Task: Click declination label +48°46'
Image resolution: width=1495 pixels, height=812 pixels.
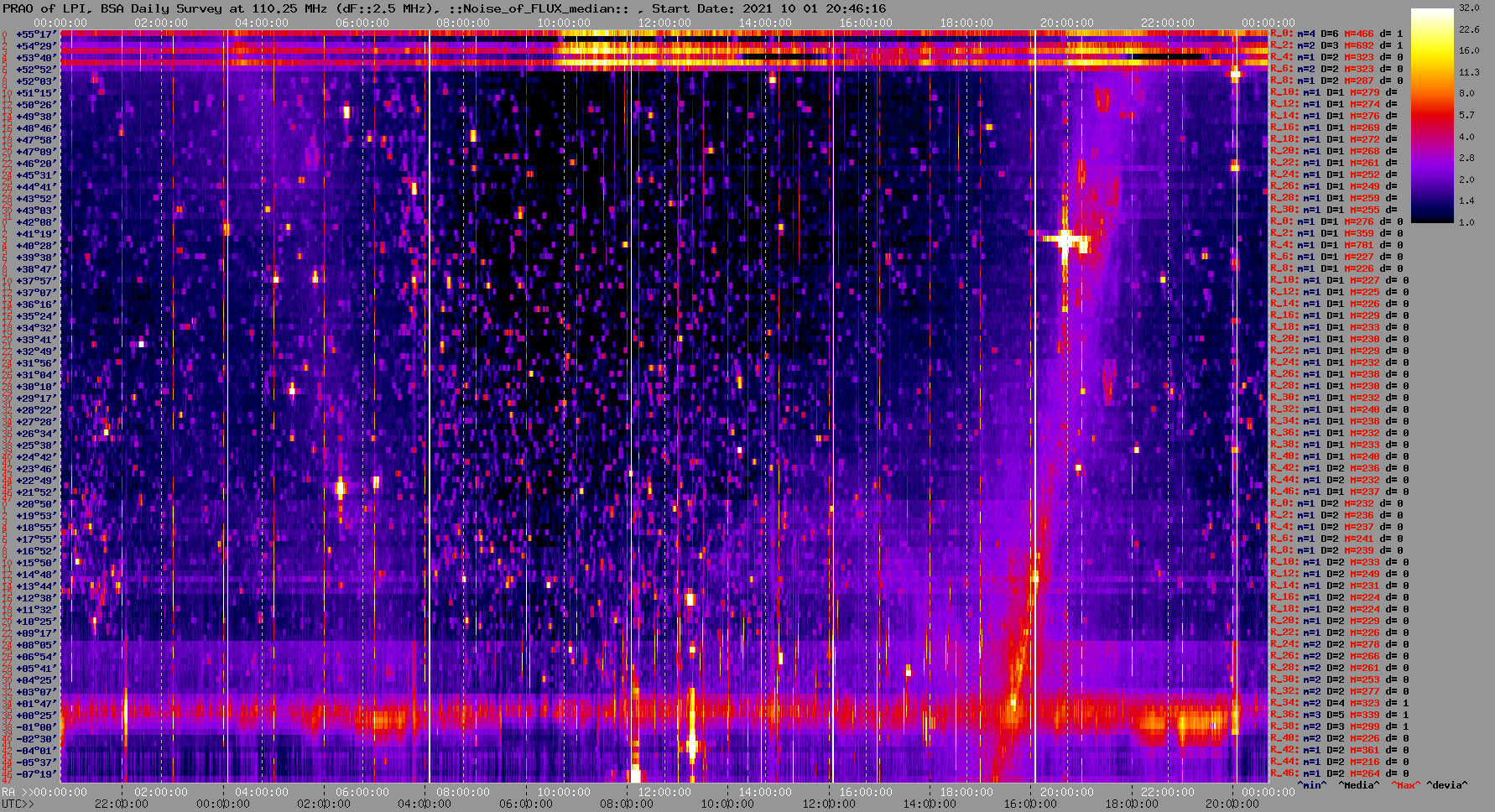Action: 35,128
